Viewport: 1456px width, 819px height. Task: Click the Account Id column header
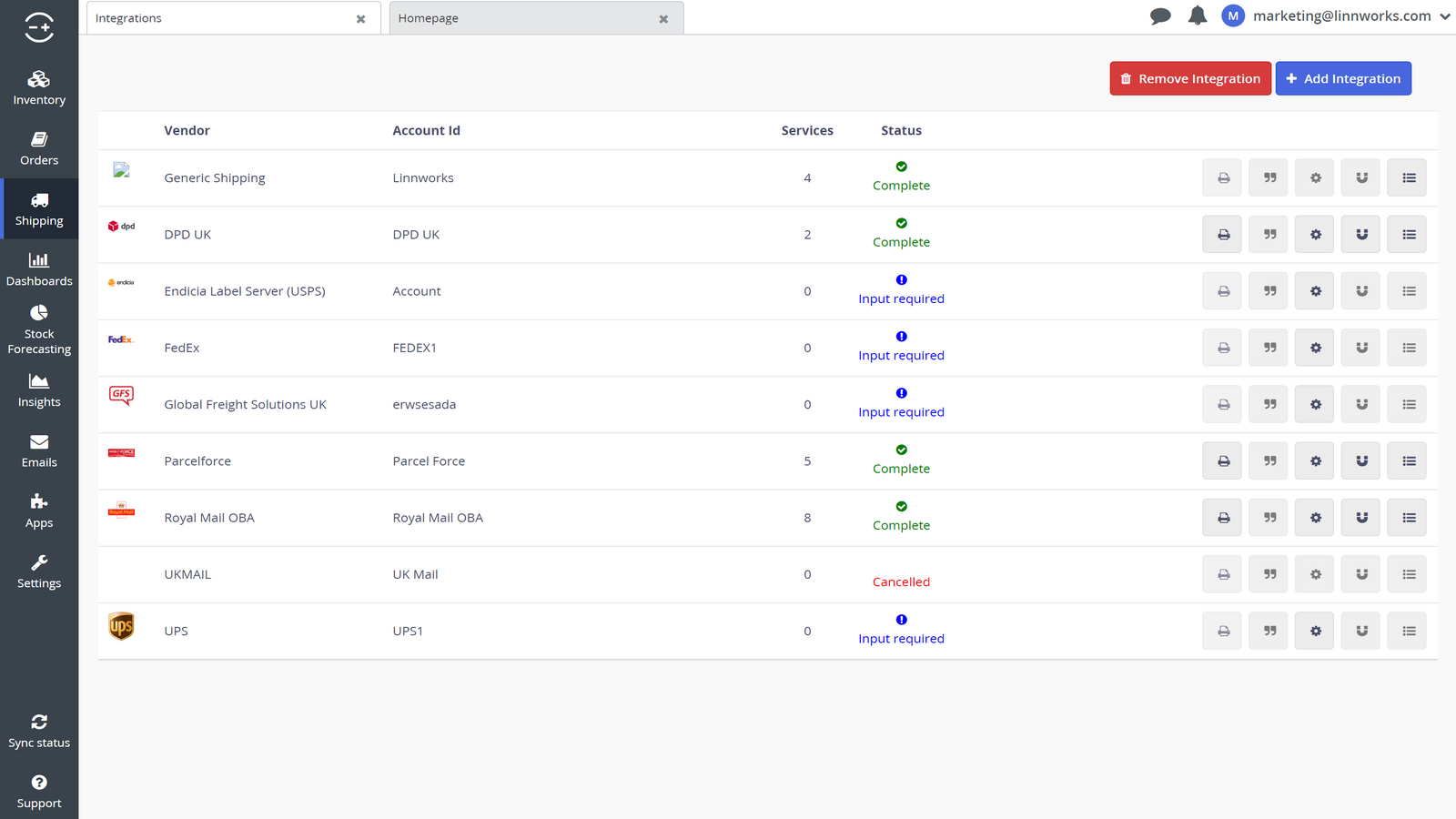pos(426,130)
